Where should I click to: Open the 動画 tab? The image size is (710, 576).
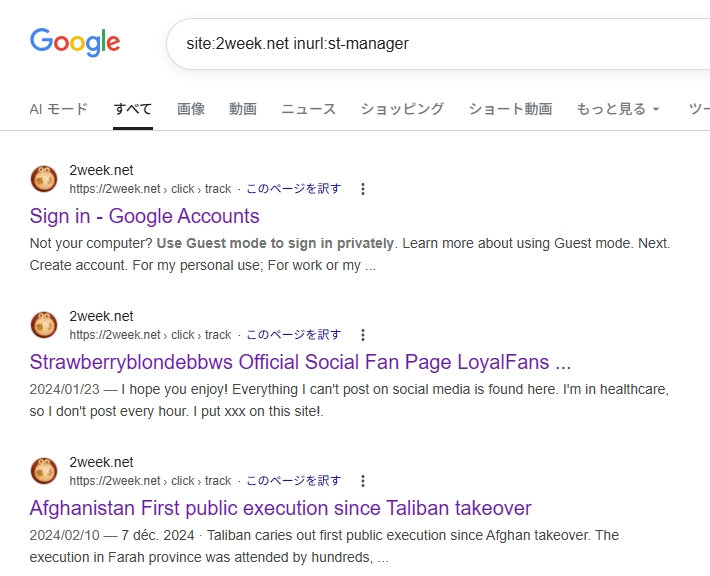tap(243, 109)
